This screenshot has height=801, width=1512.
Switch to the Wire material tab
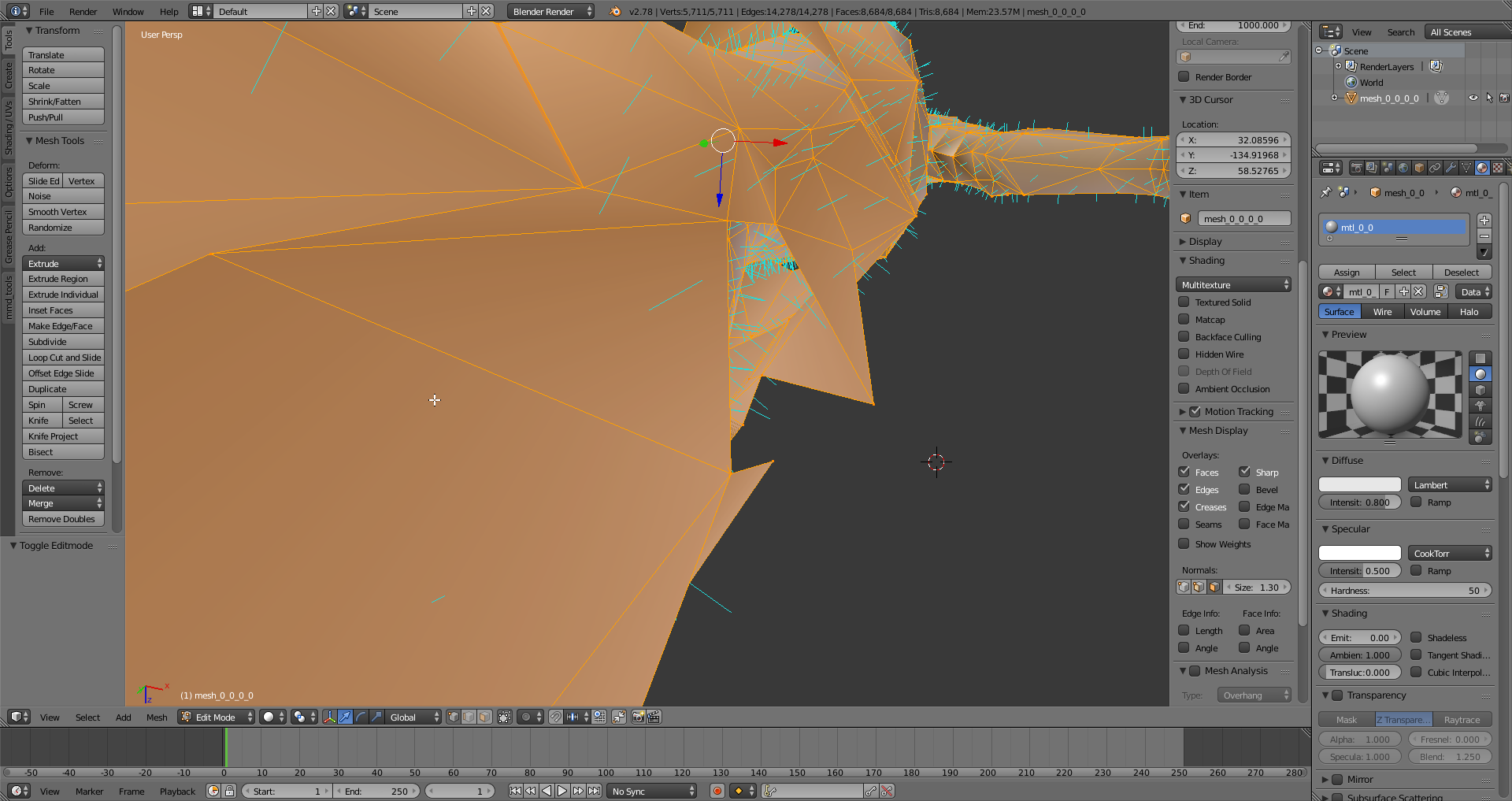[1382, 312]
